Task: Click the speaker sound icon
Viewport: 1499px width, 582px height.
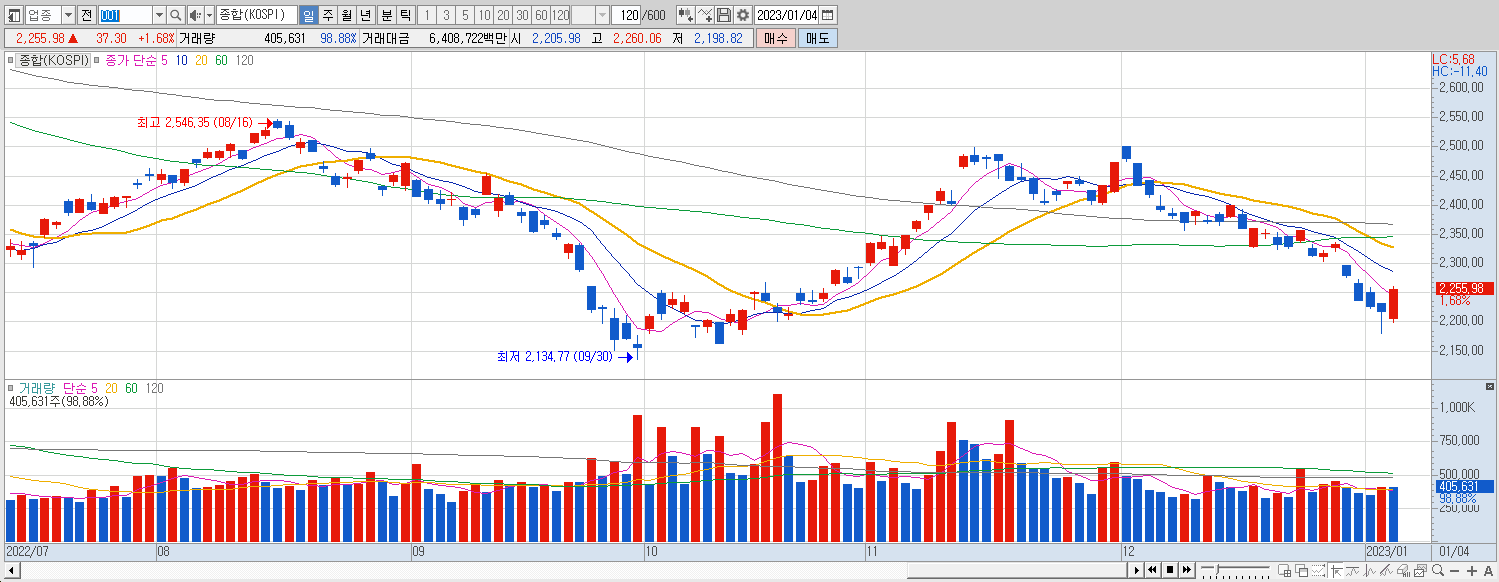Action: (x=195, y=15)
